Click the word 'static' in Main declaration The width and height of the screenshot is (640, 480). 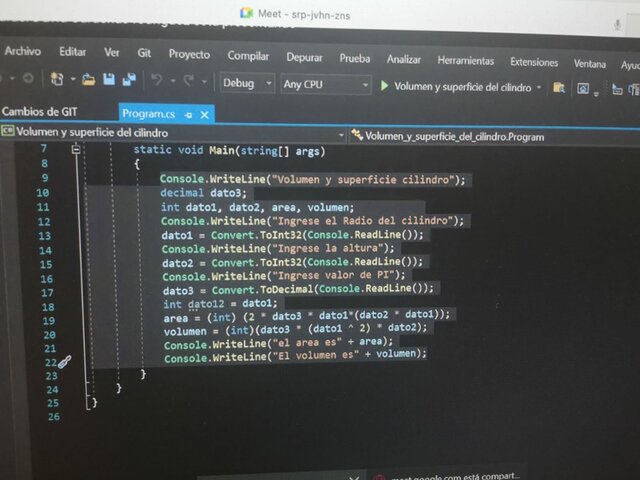pyautogui.click(x=152, y=149)
